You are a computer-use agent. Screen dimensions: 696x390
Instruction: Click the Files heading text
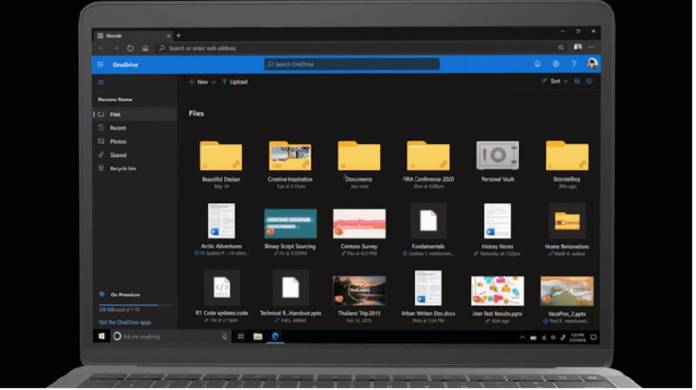(196, 114)
